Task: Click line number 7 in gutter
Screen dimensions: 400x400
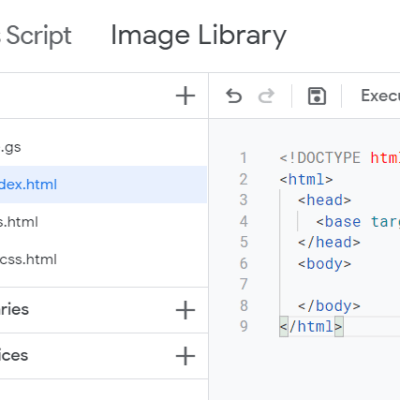Action: click(244, 284)
